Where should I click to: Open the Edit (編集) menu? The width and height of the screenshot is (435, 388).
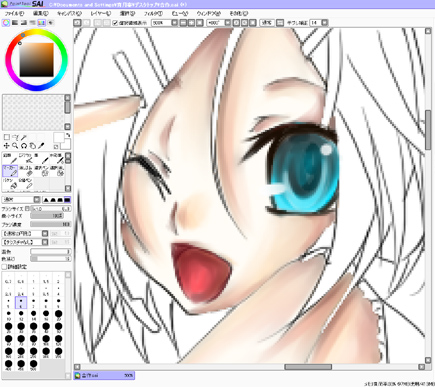tap(41, 14)
